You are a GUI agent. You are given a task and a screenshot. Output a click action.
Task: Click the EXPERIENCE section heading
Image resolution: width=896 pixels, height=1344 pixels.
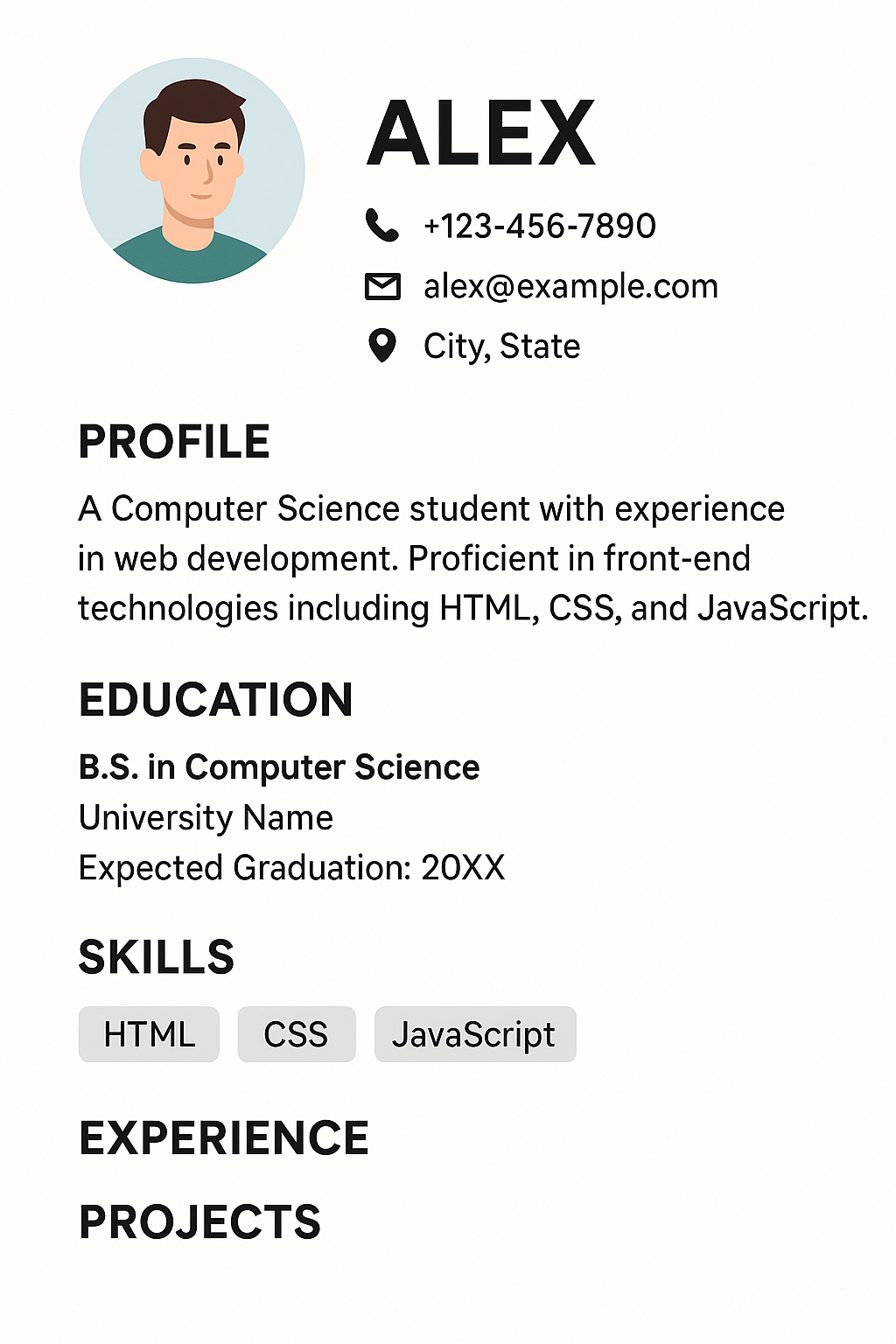click(x=224, y=1138)
